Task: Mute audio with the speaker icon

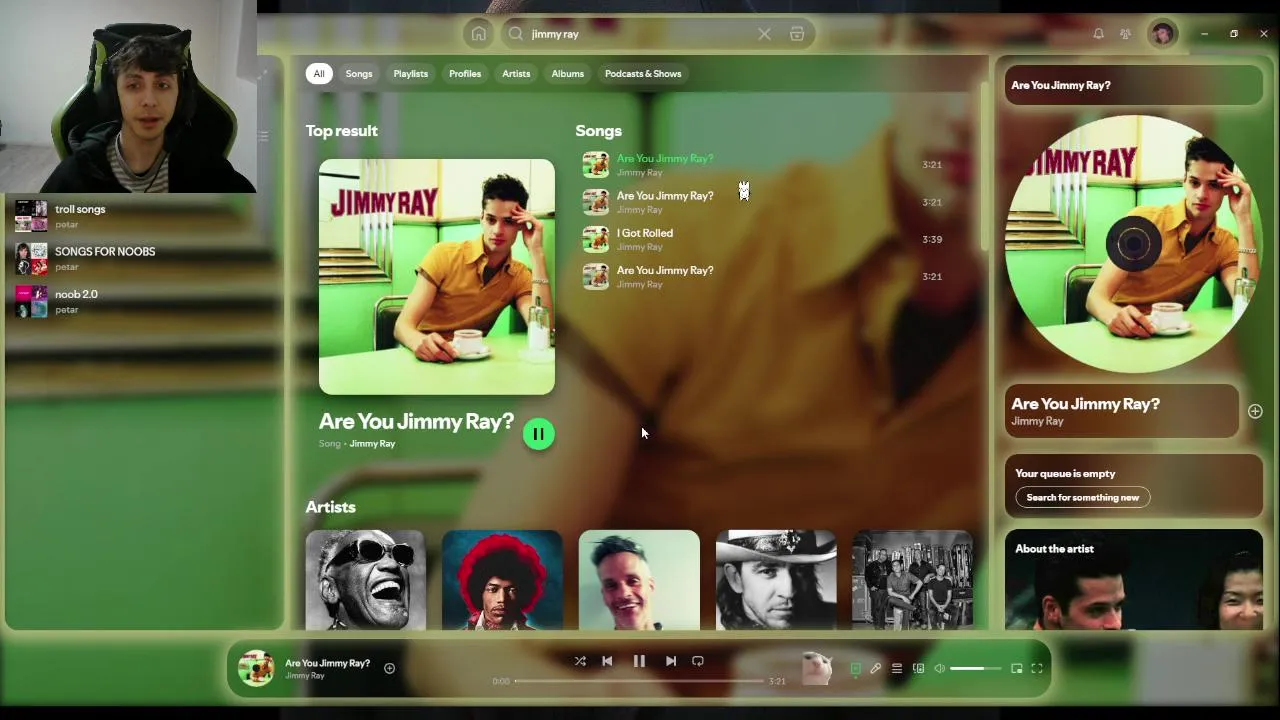Action: 940,668
